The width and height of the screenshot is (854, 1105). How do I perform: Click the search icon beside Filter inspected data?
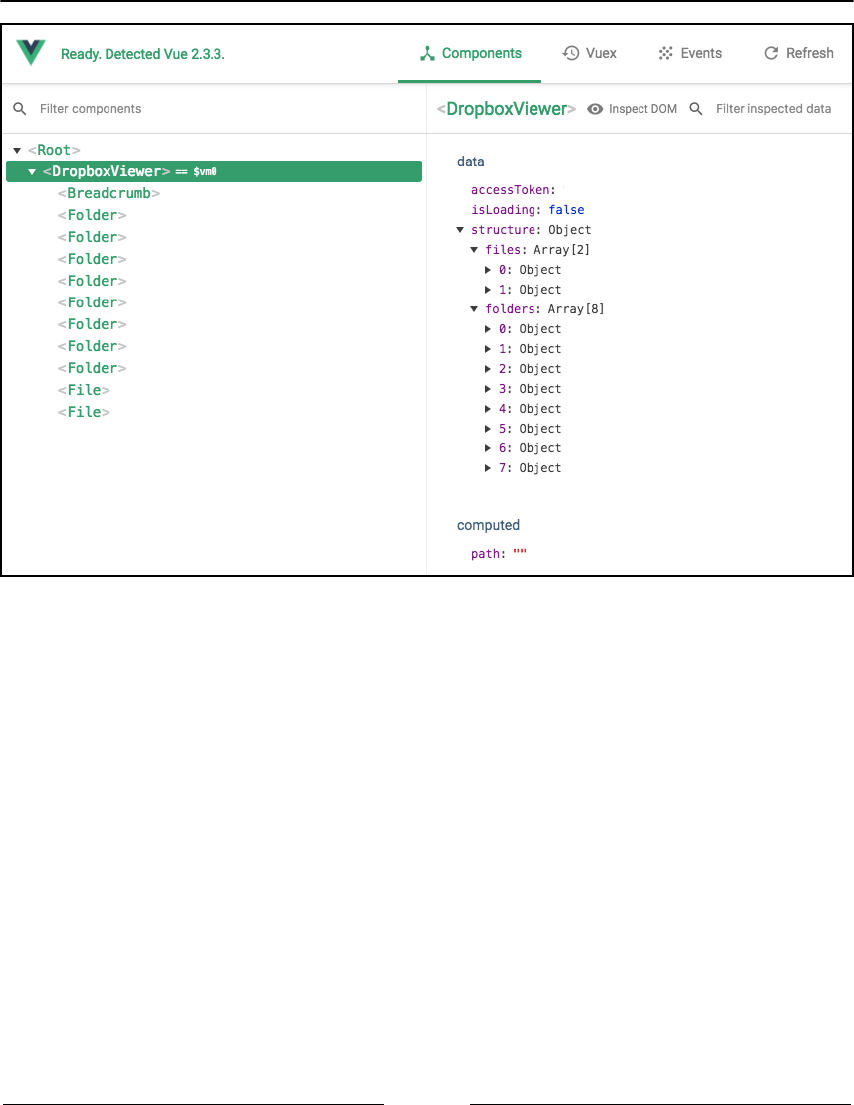tap(695, 109)
